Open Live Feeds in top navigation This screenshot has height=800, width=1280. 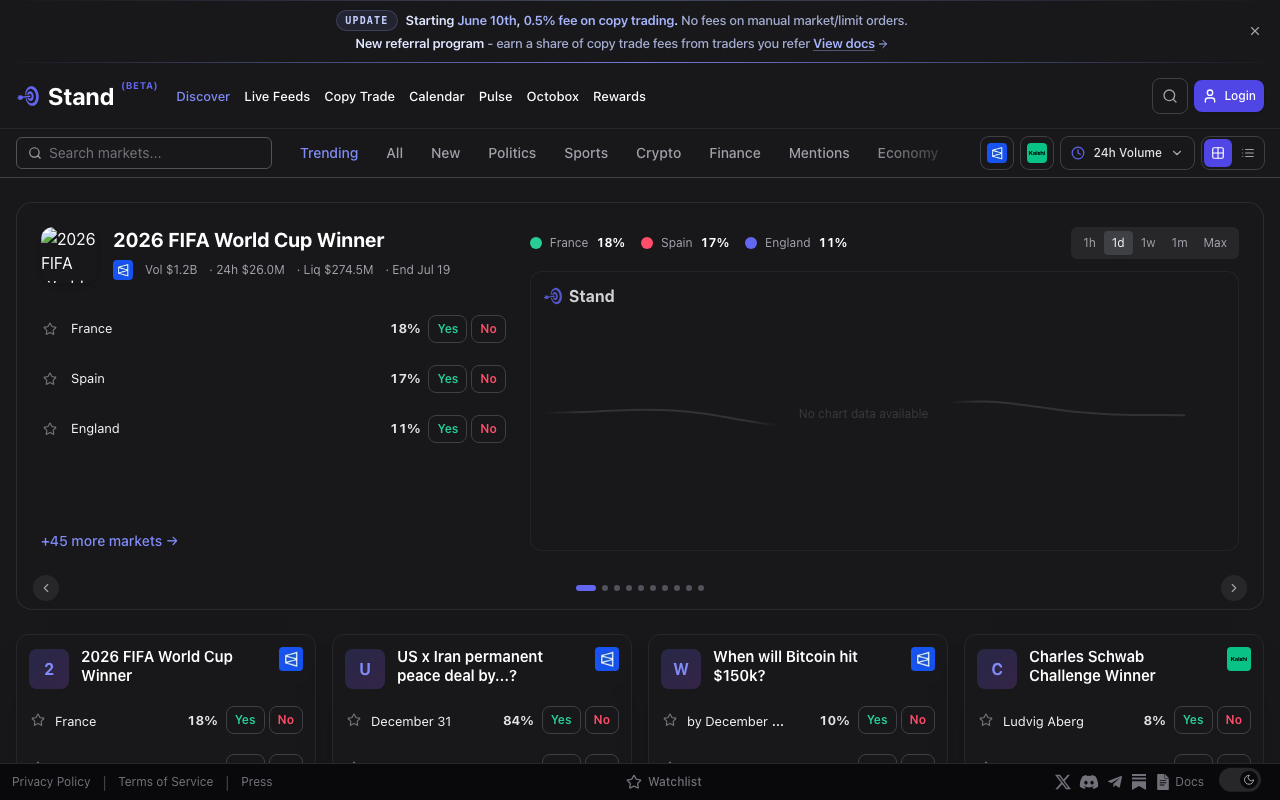(x=277, y=97)
